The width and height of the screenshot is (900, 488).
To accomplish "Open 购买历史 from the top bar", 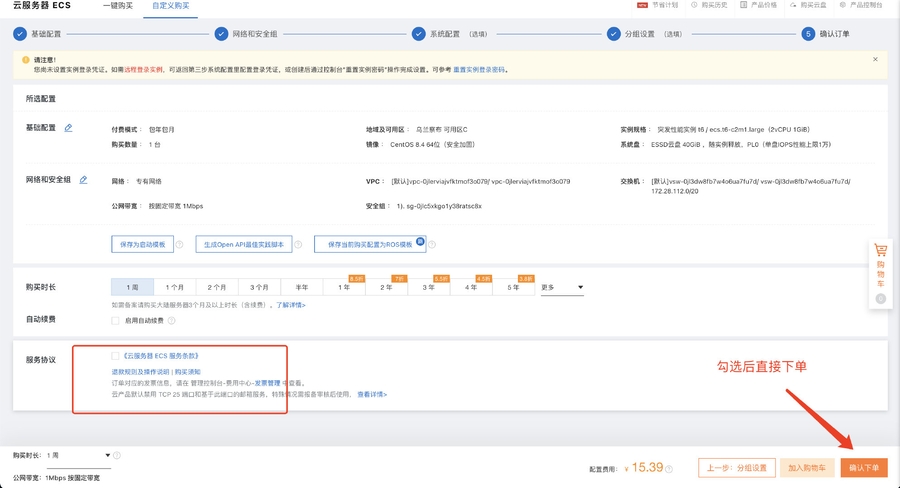I will tap(714, 5).
